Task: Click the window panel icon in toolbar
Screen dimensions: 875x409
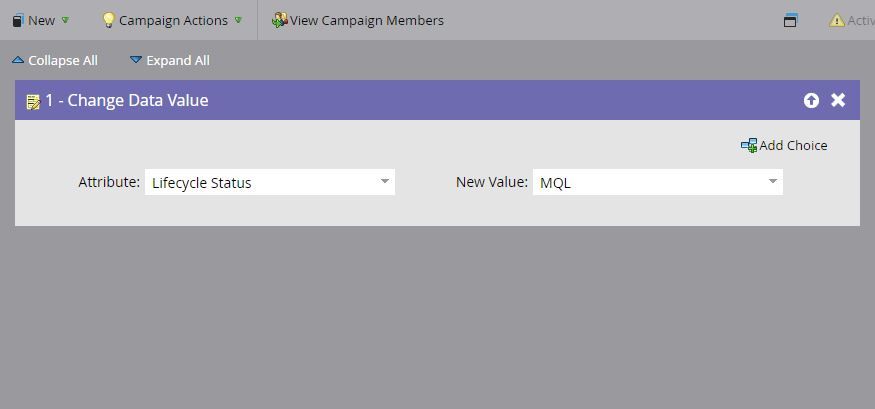Action: click(x=790, y=20)
